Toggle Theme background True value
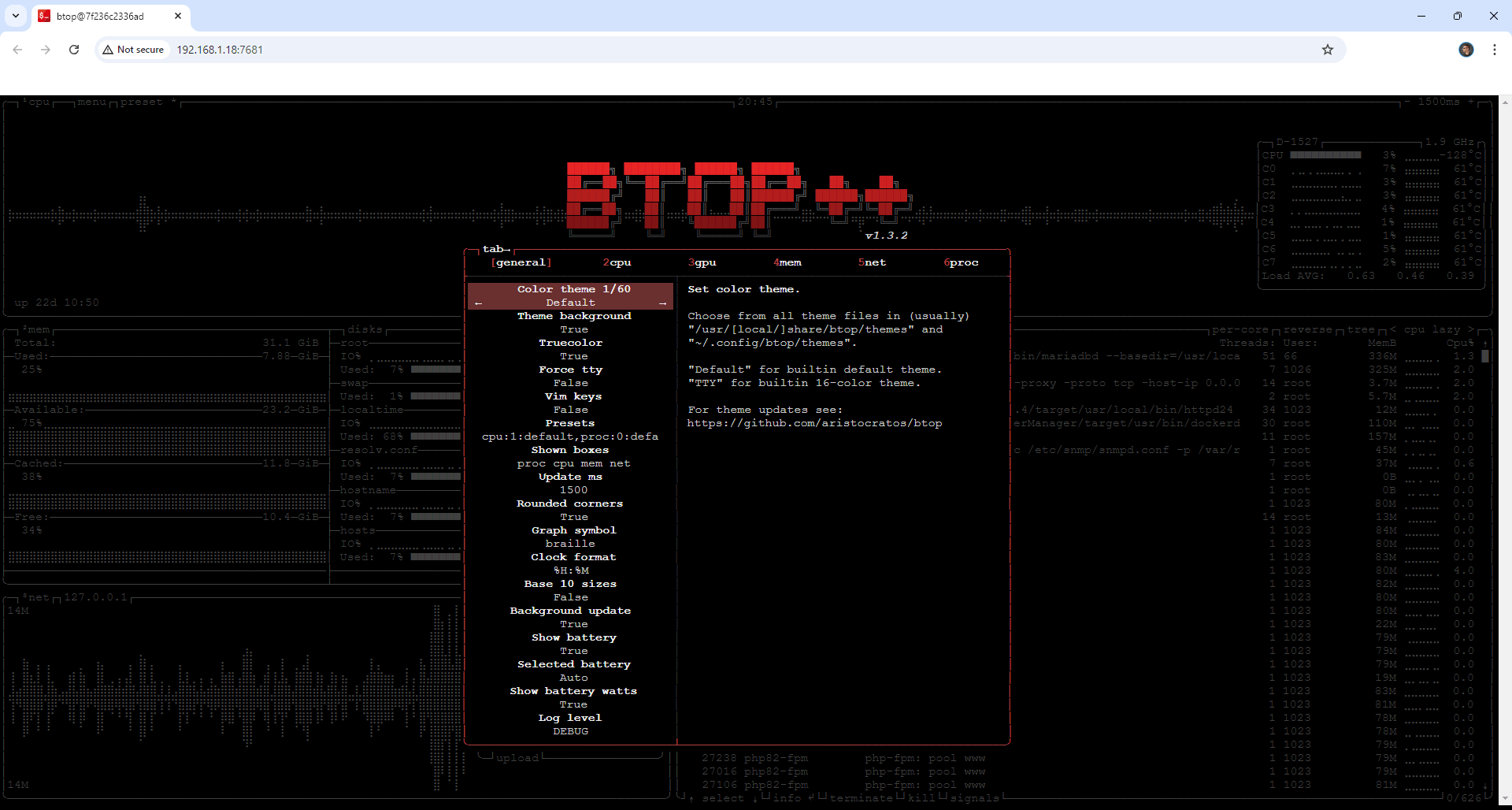Image resolution: width=1512 pixels, height=810 pixels. (x=574, y=329)
